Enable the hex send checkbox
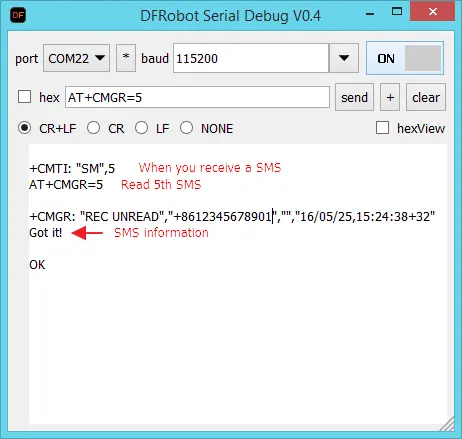This screenshot has width=462, height=439. 24,97
